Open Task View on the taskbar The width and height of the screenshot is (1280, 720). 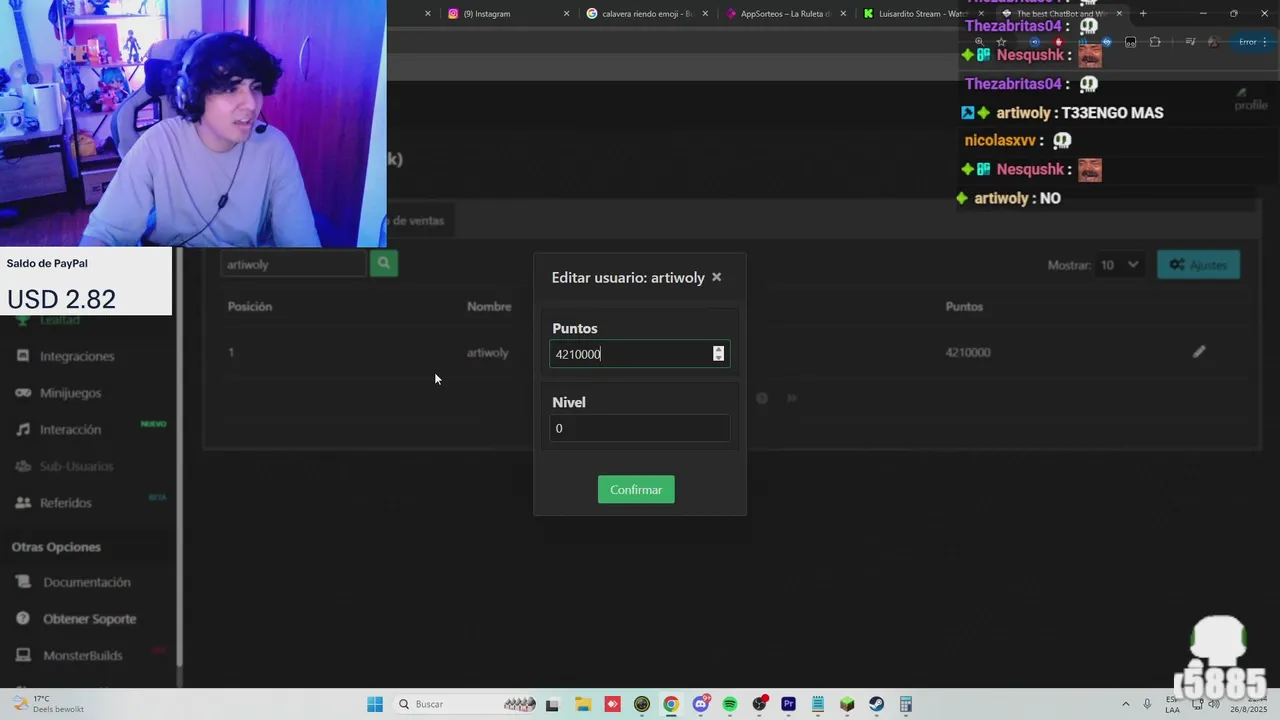[x=552, y=704]
